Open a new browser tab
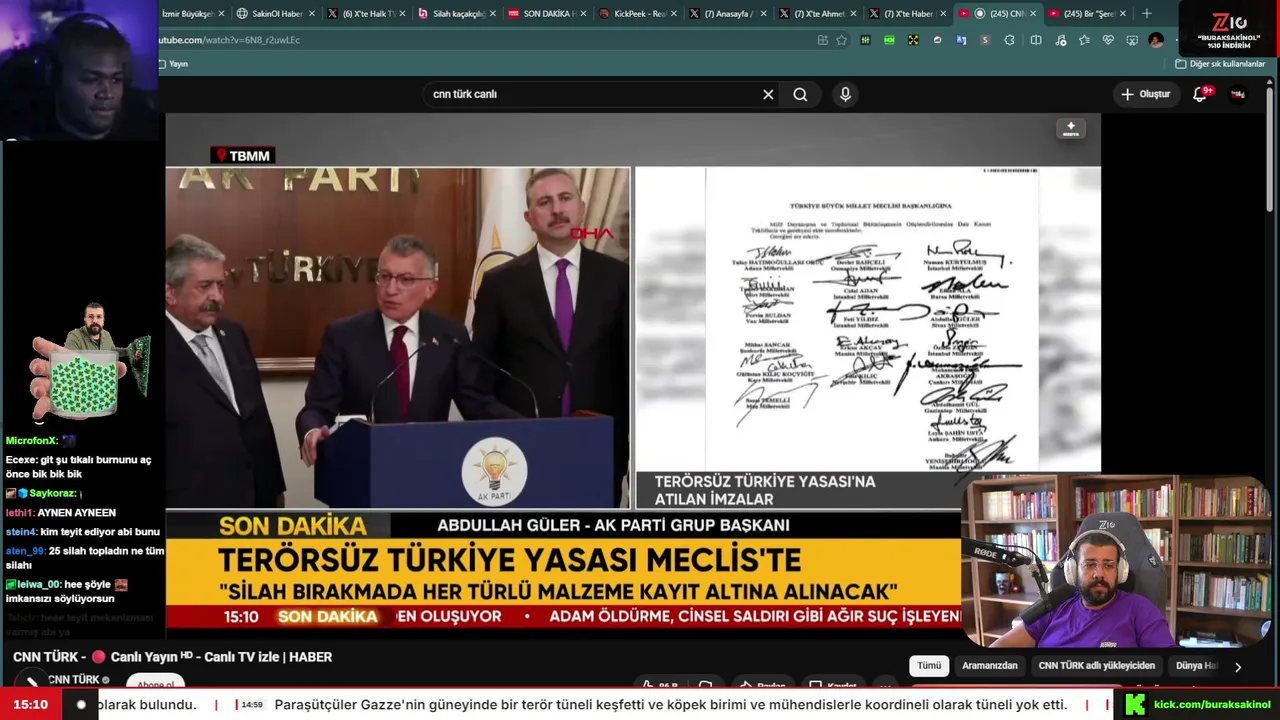 (1146, 13)
